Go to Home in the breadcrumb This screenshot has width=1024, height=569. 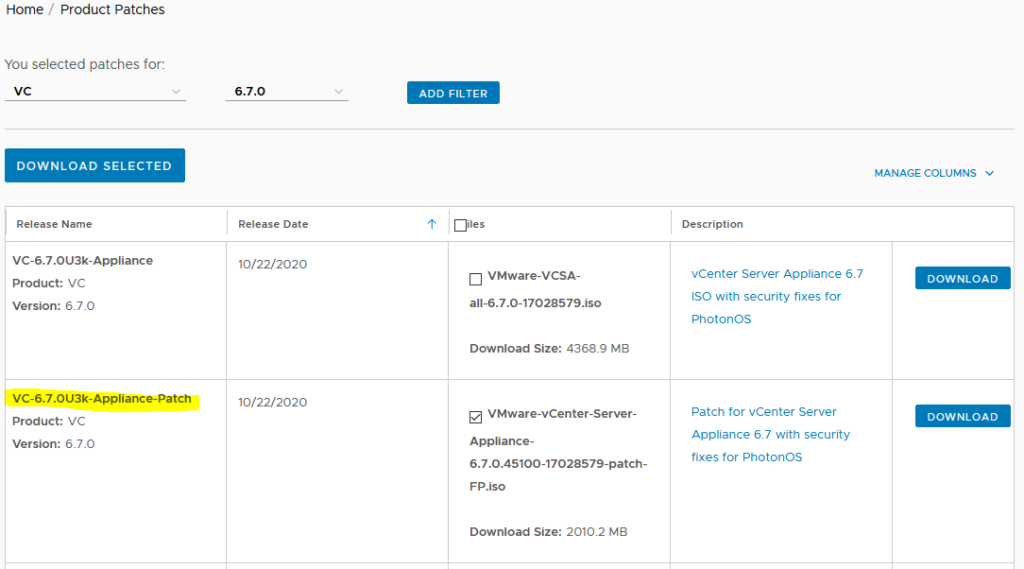tap(25, 10)
